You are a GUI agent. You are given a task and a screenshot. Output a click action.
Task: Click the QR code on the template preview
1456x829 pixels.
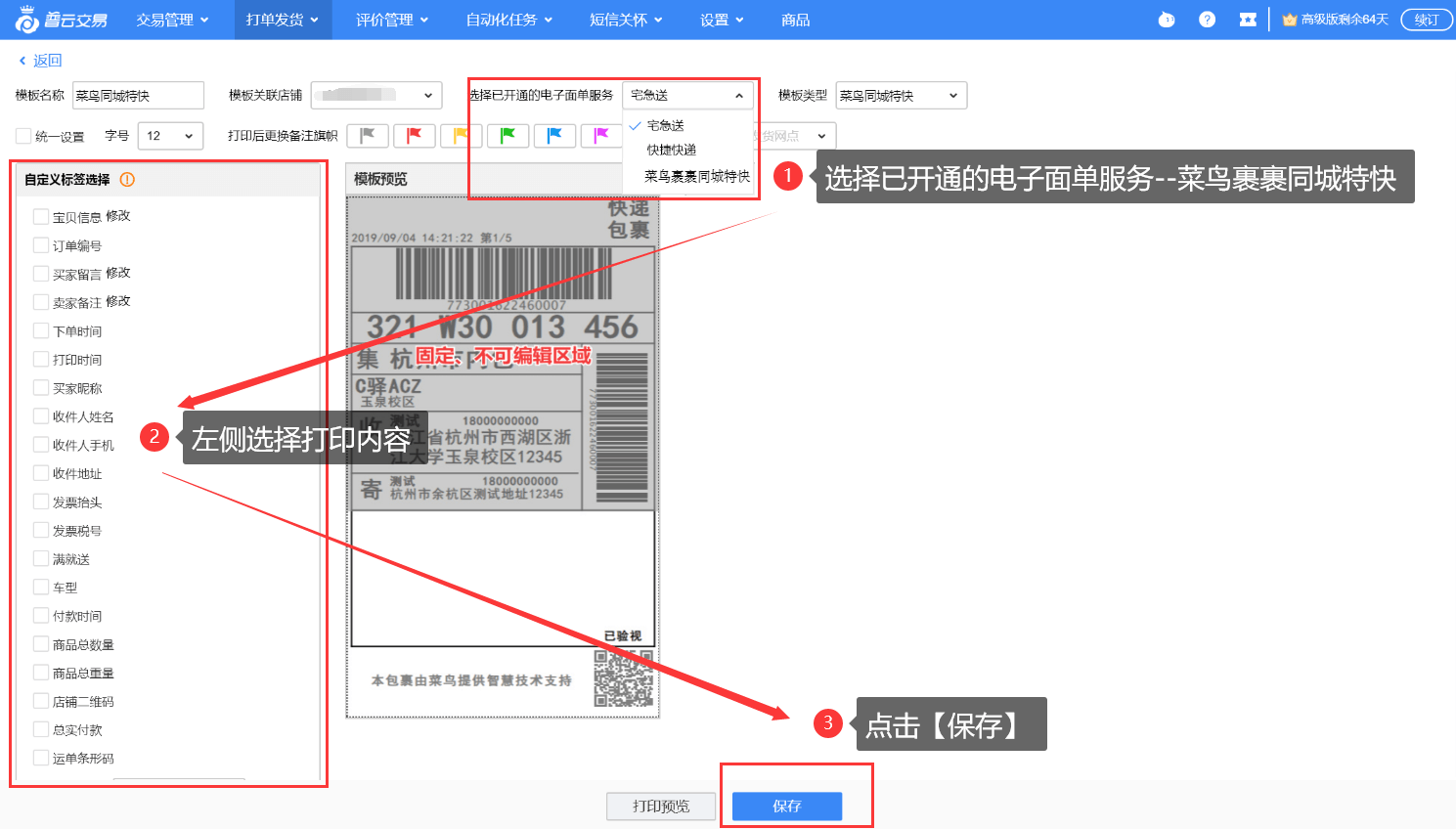click(623, 677)
